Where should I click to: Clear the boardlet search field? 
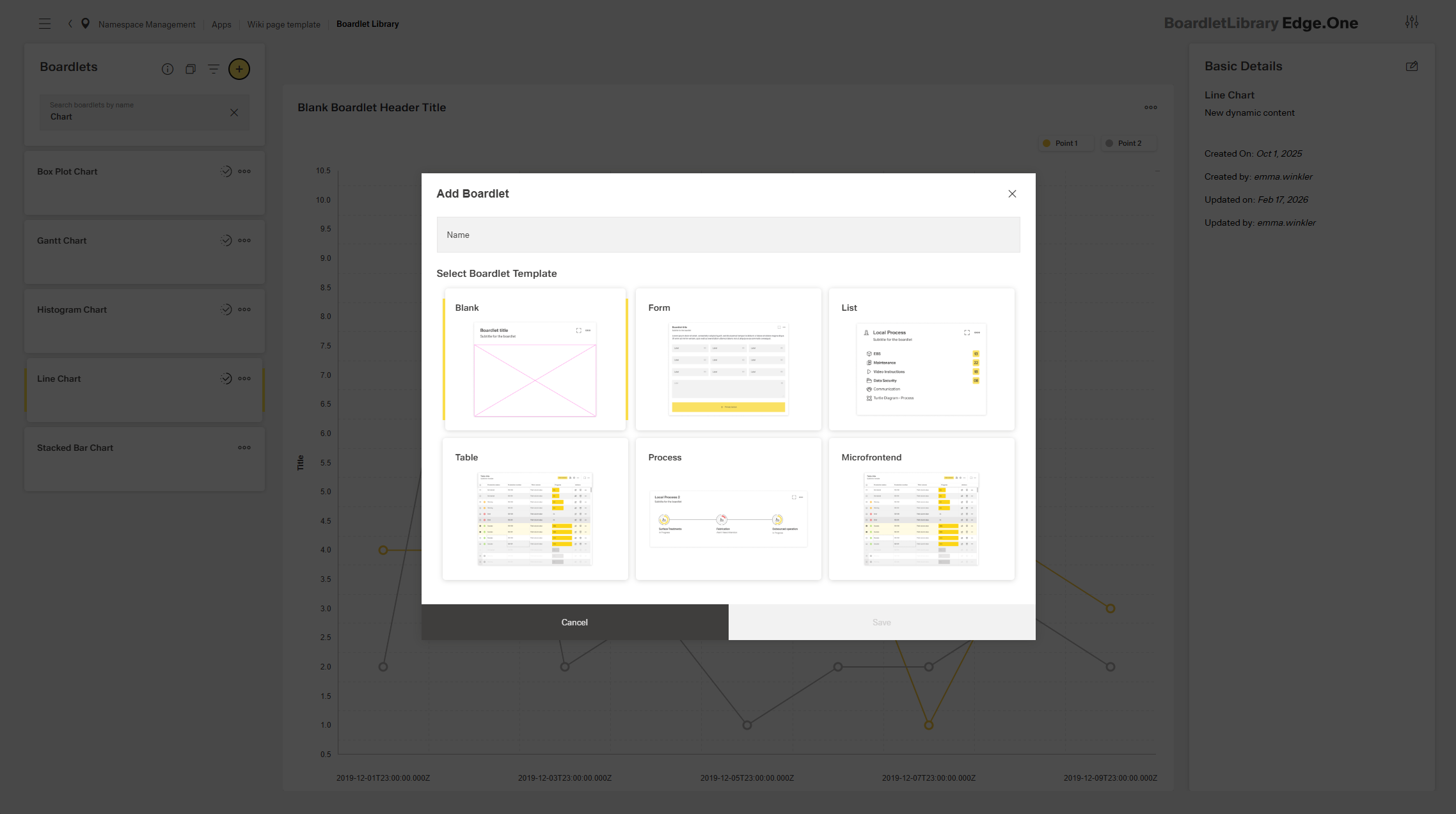click(x=234, y=113)
